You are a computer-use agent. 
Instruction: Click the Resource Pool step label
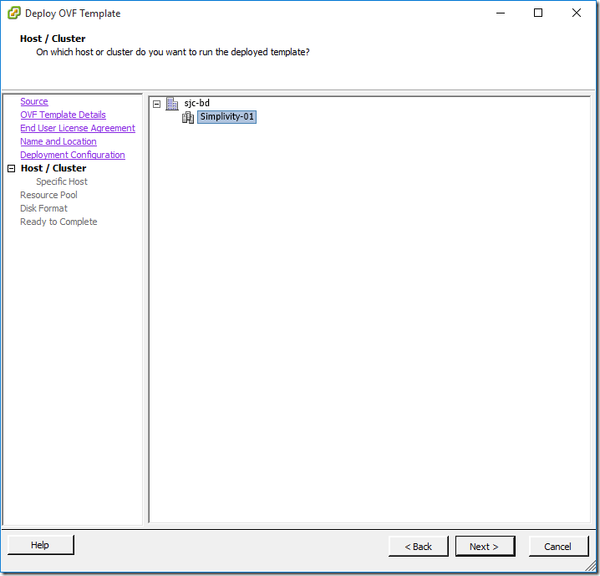(49, 195)
